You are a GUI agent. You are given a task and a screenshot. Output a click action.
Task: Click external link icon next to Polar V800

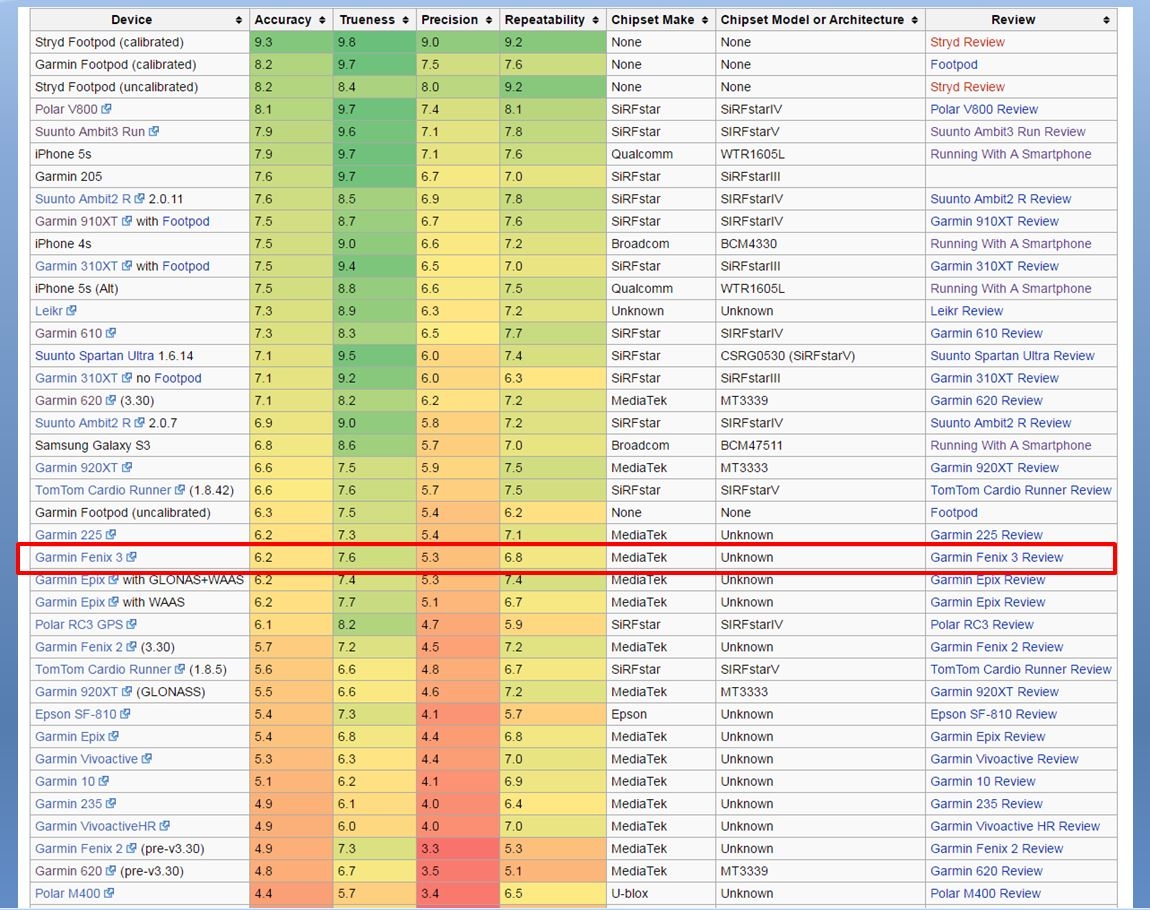tap(106, 109)
